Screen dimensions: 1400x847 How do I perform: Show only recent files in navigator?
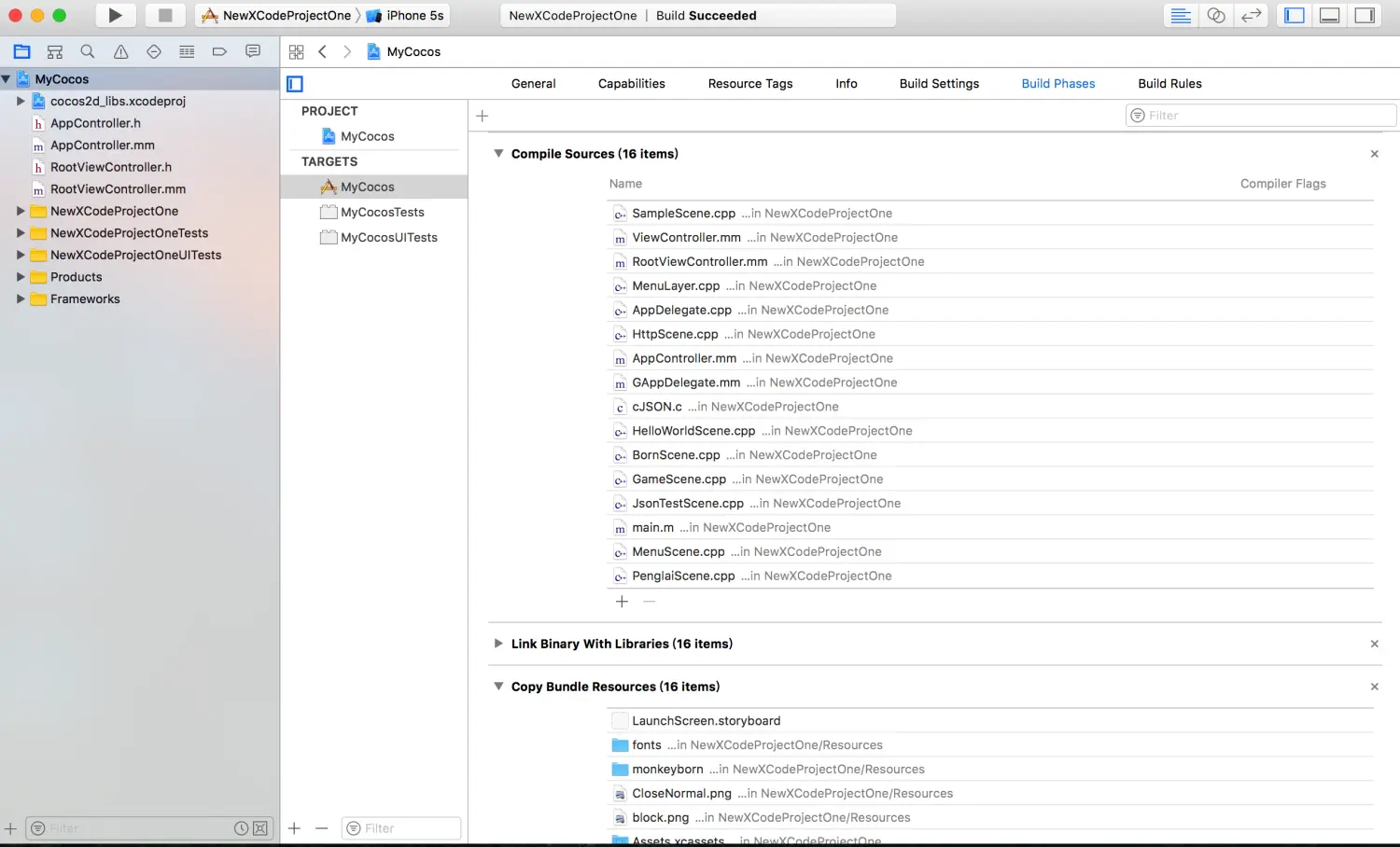tap(241, 828)
